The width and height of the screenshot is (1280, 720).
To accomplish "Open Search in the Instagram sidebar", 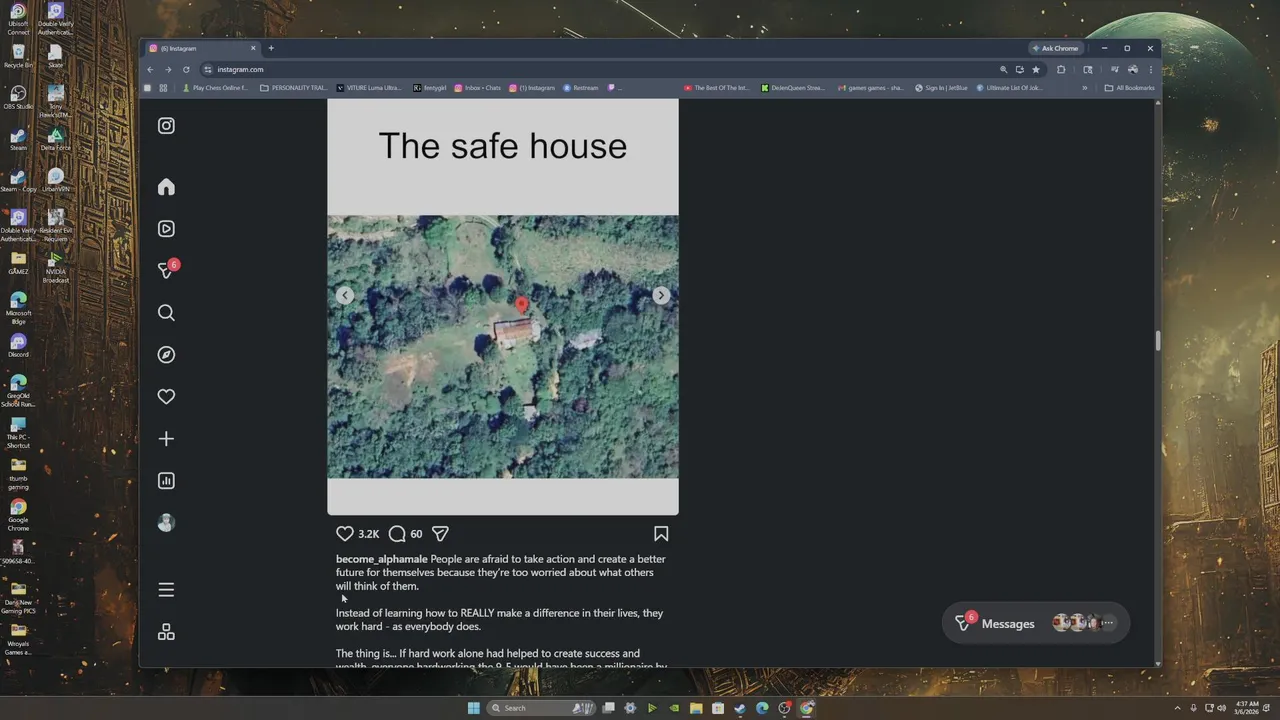I will [166, 313].
